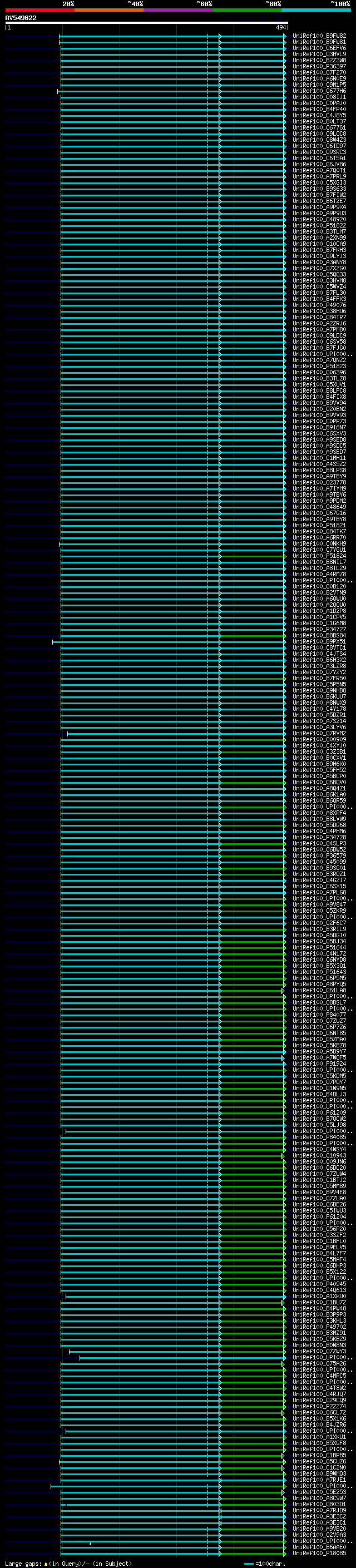Select hit label UniRef100_C6T5A1
The height and width of the screenshot is (1568, 356).
click(319, 159)
